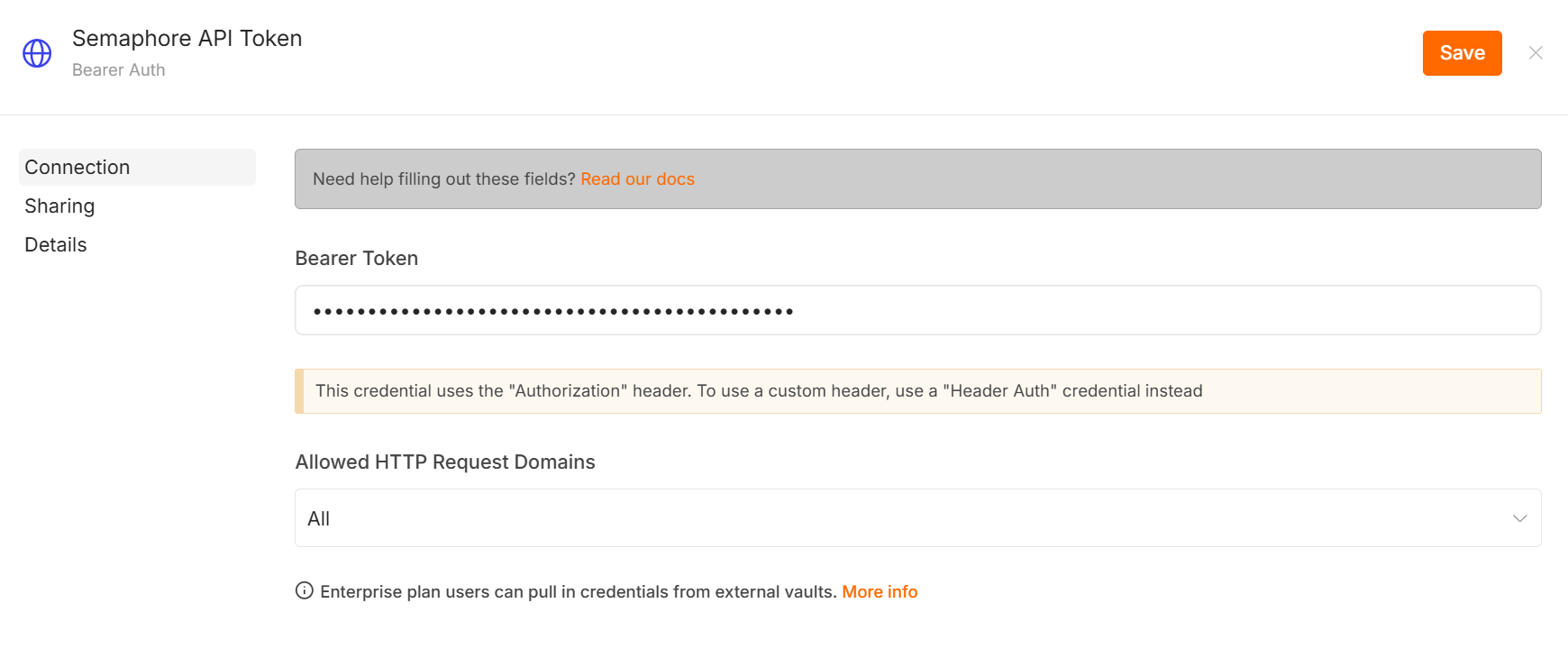Open the More info link

coord(880,591)
